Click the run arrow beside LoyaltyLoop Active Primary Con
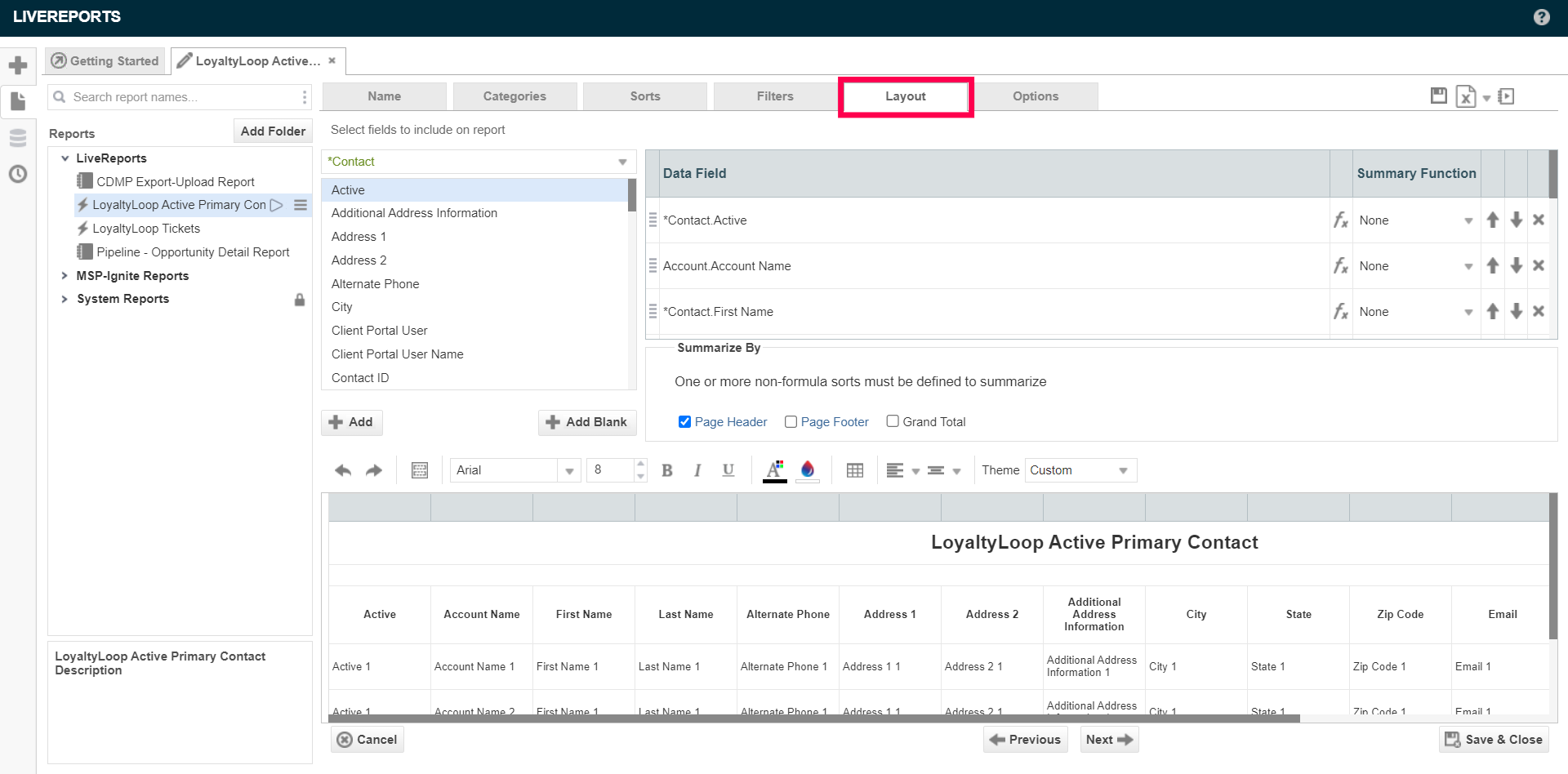This screenshot has width=1568, height=774. tap(277, 205)
